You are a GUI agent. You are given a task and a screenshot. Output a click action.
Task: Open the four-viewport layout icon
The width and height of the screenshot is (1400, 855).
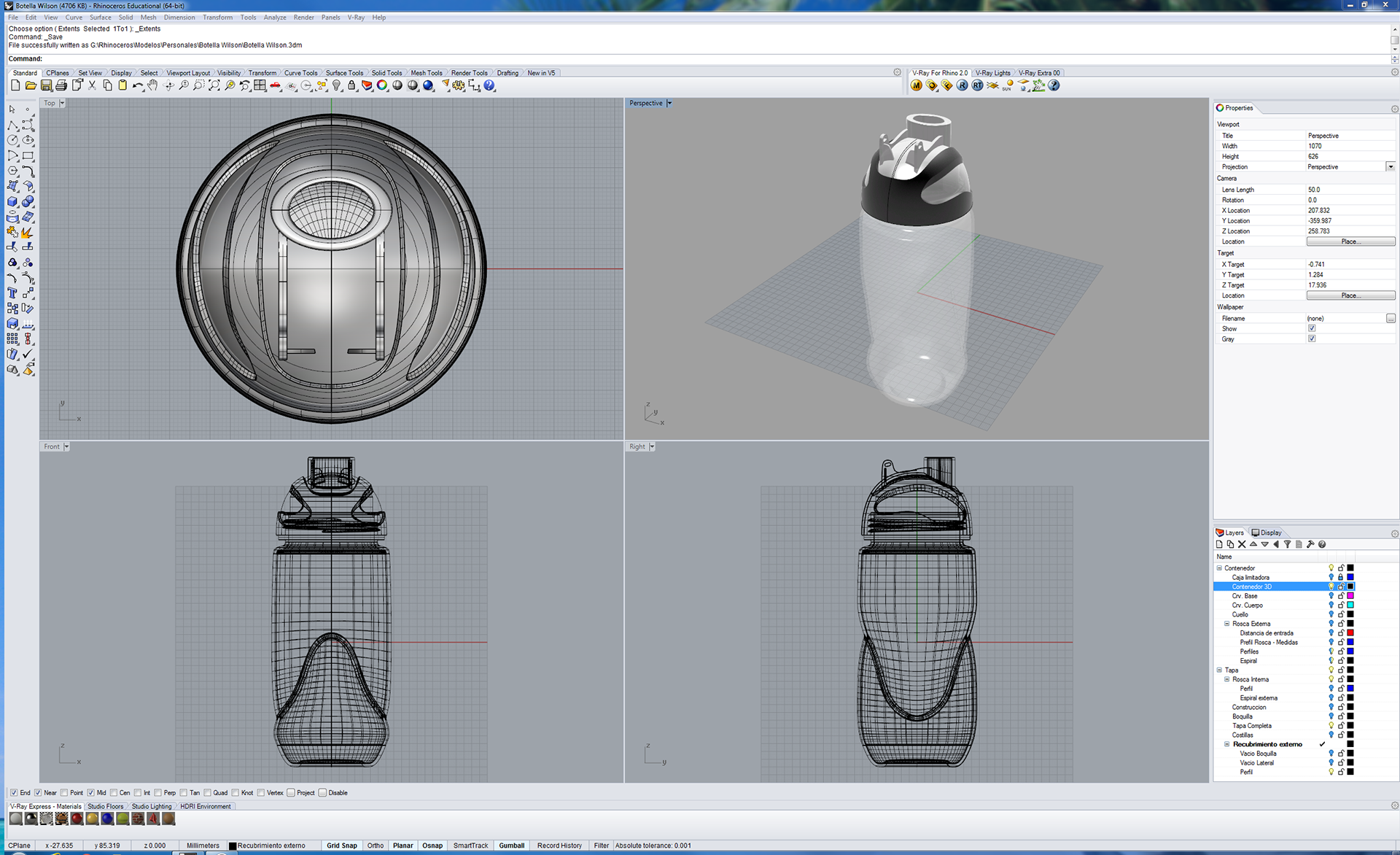(x=260, y=85)
